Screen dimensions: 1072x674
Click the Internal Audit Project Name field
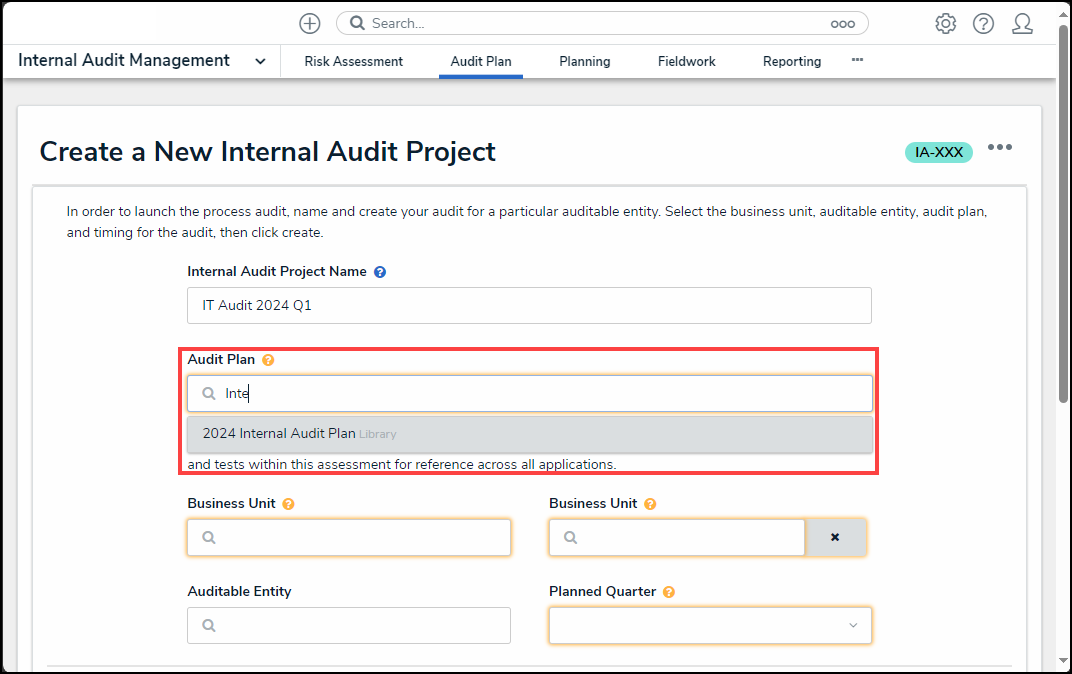[529, 306]
